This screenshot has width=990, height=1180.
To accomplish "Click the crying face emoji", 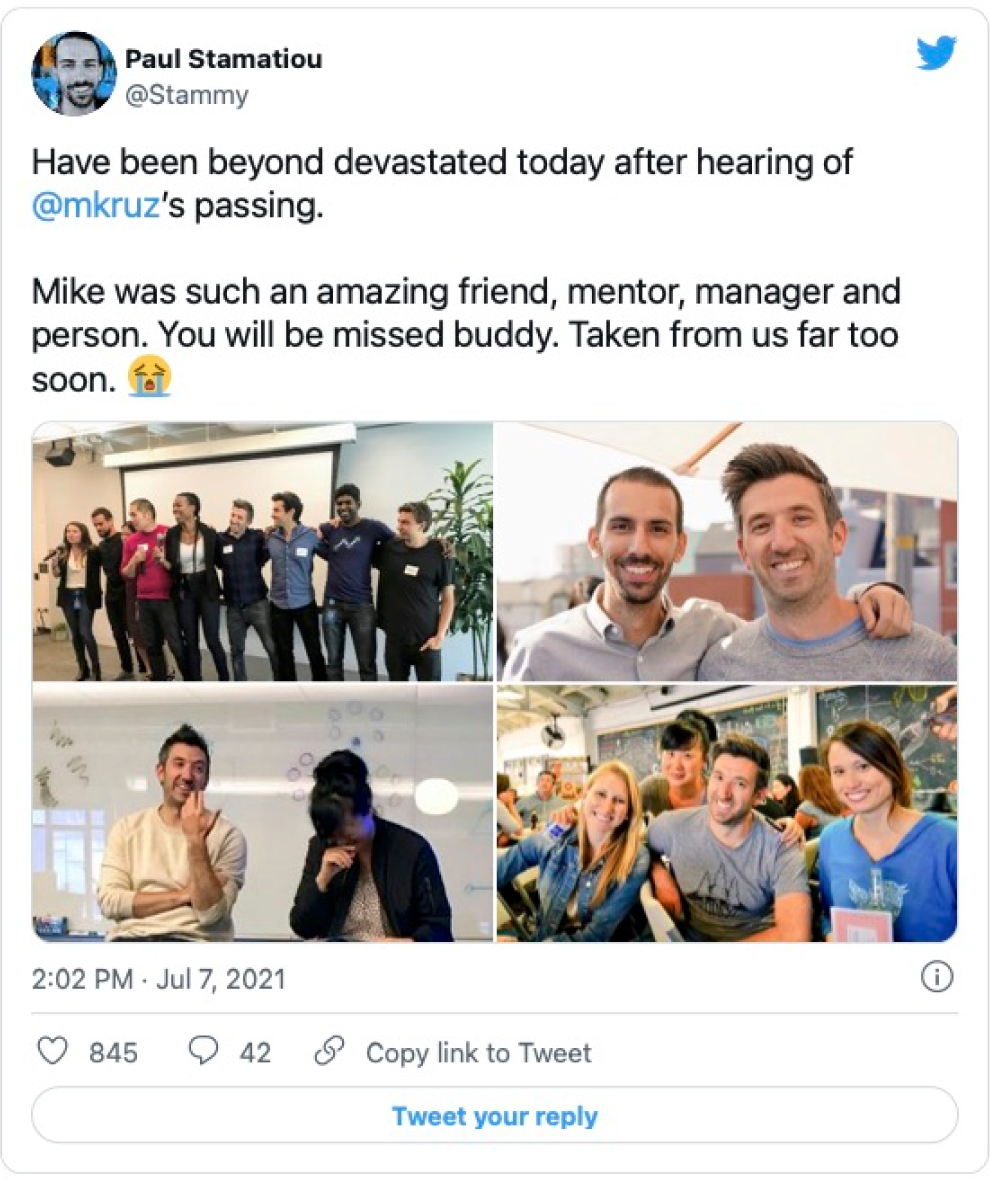I will click(x=150, y=378).
